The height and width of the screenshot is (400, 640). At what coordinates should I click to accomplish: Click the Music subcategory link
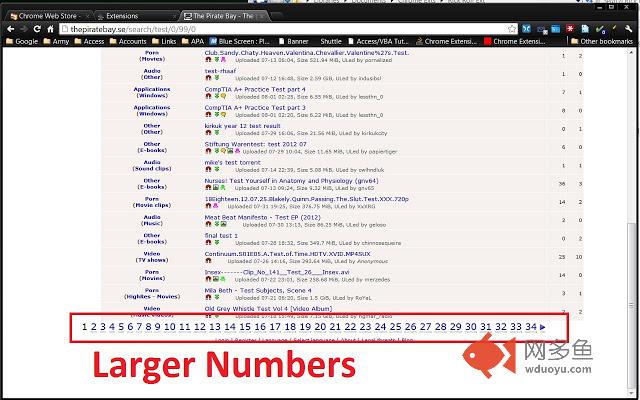pos(152,223)
